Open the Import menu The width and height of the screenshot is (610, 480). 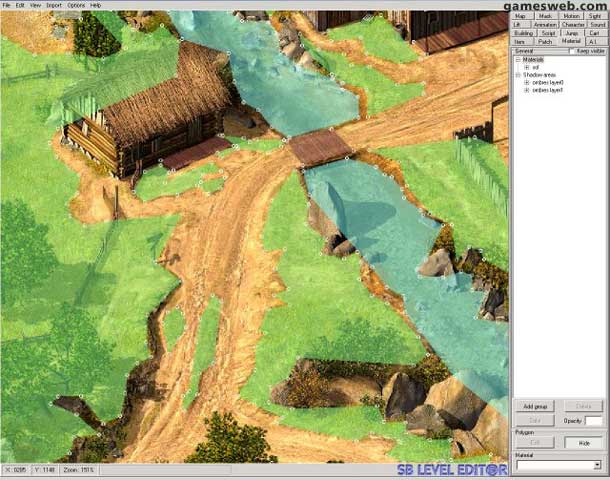pos(54,5)
